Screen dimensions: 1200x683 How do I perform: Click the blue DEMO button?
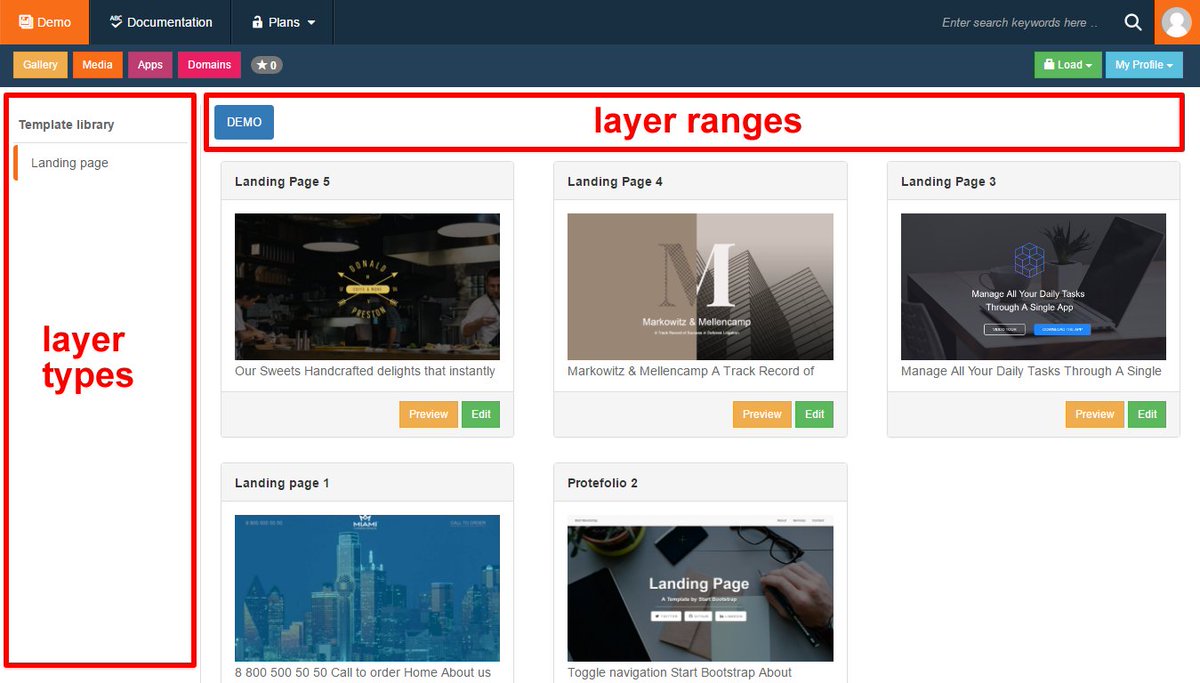244,122
